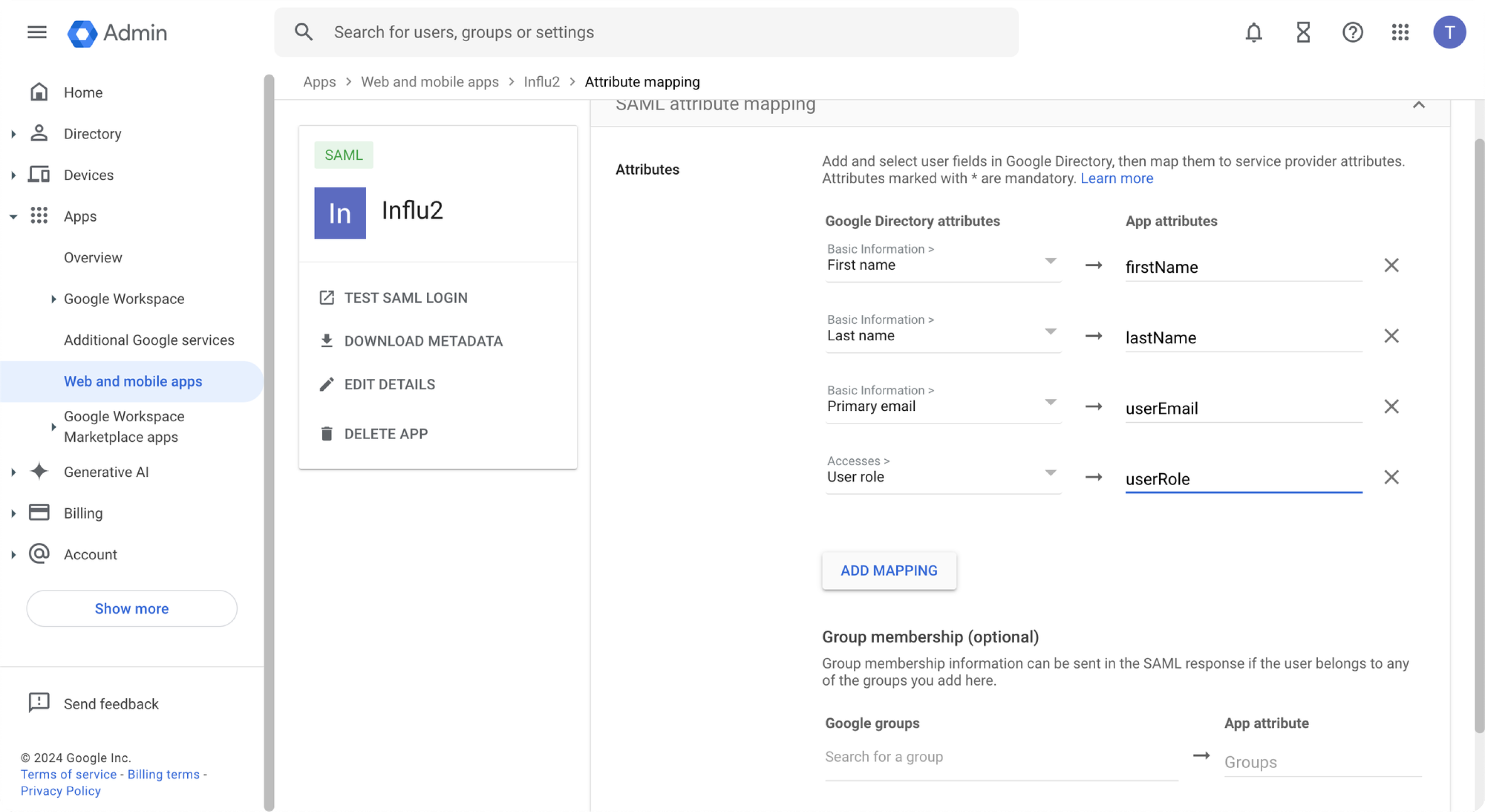Edit the userRole app attribute field
Viewport: 1485px width, 812px height.
pyautogui.click(x=1244, y=479)
